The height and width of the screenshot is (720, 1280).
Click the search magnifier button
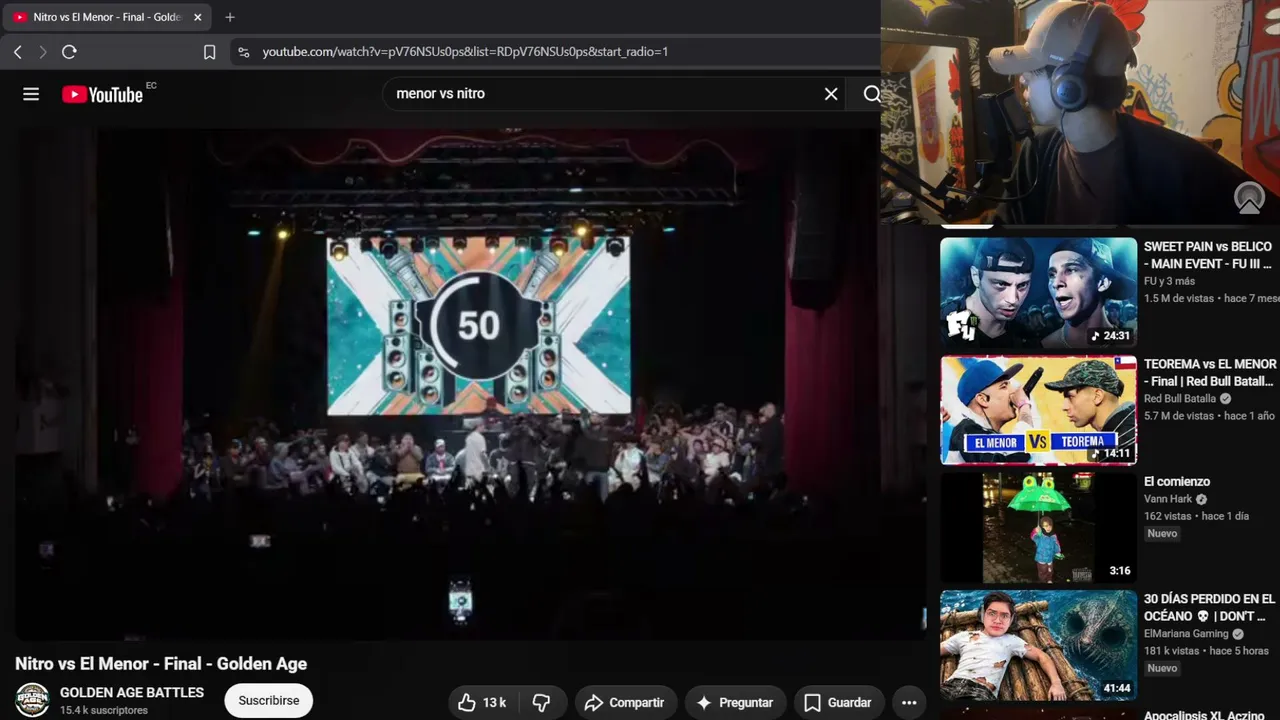click(x=871, y=94)
